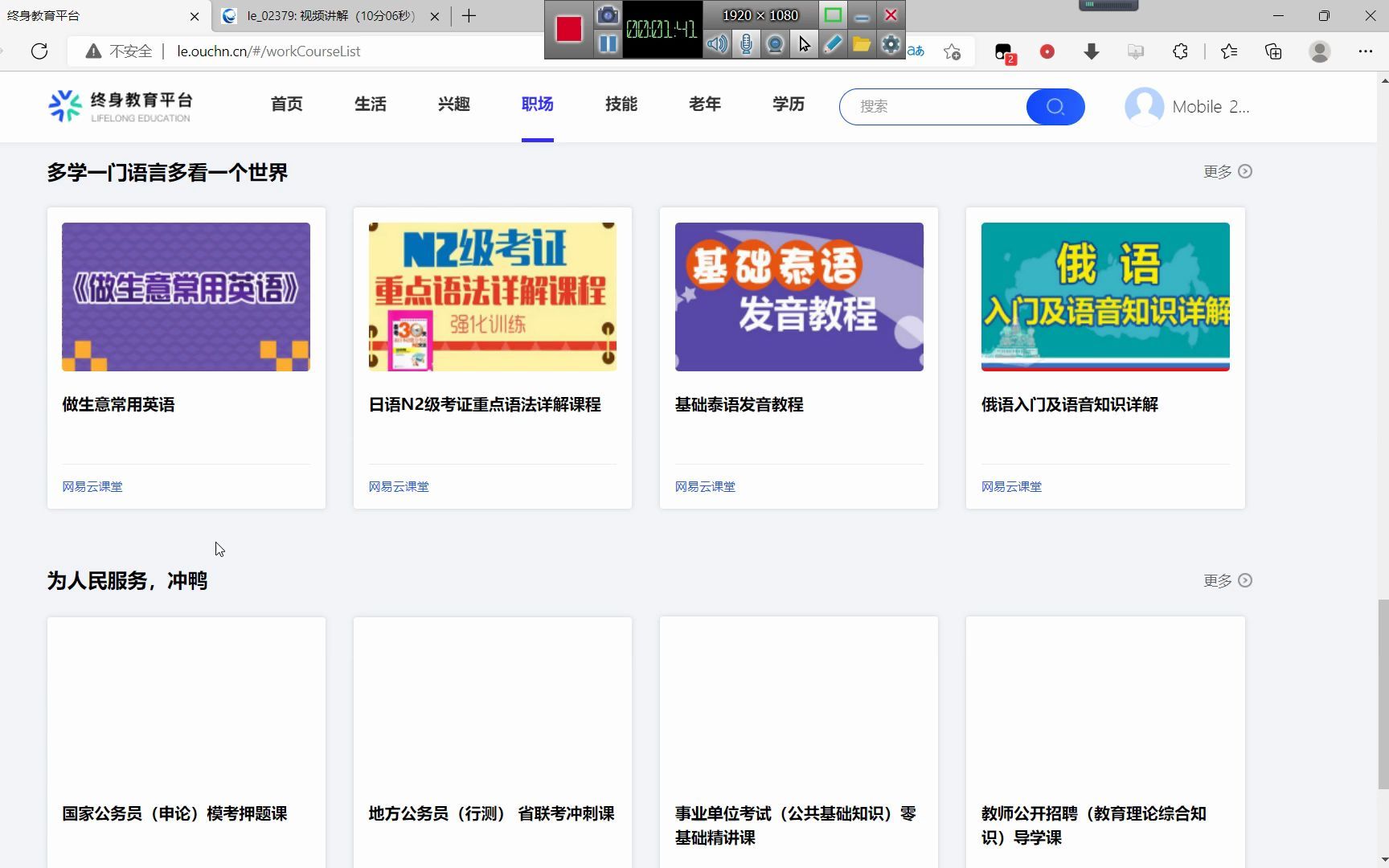This screenshot has width=1389, height=868.
Task: Open the 地方公务员（行测）省联考冲刺课 course
Action: coord(493,742)
